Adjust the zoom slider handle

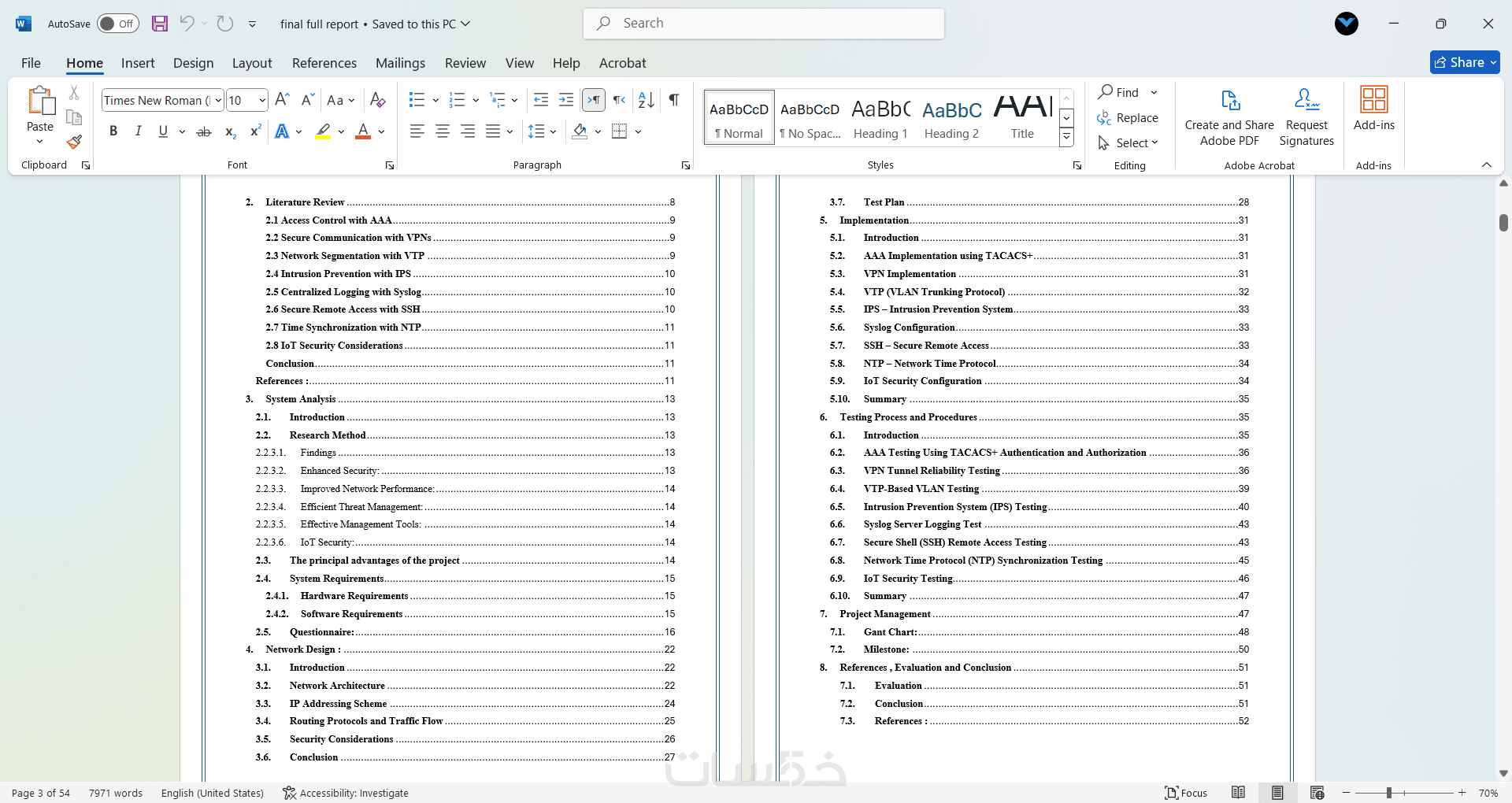coord(1388,793)
